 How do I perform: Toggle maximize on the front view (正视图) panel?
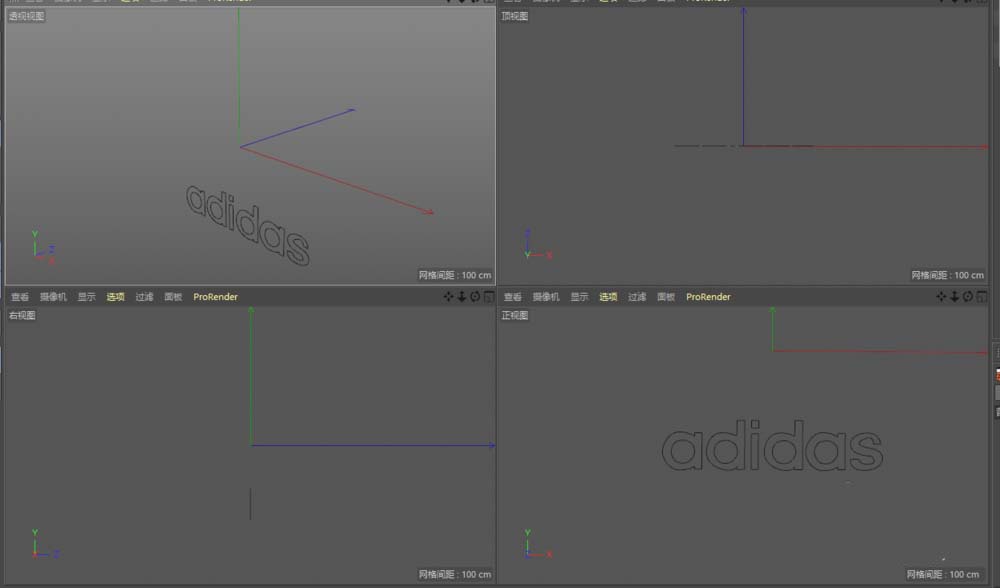[980, 297]
